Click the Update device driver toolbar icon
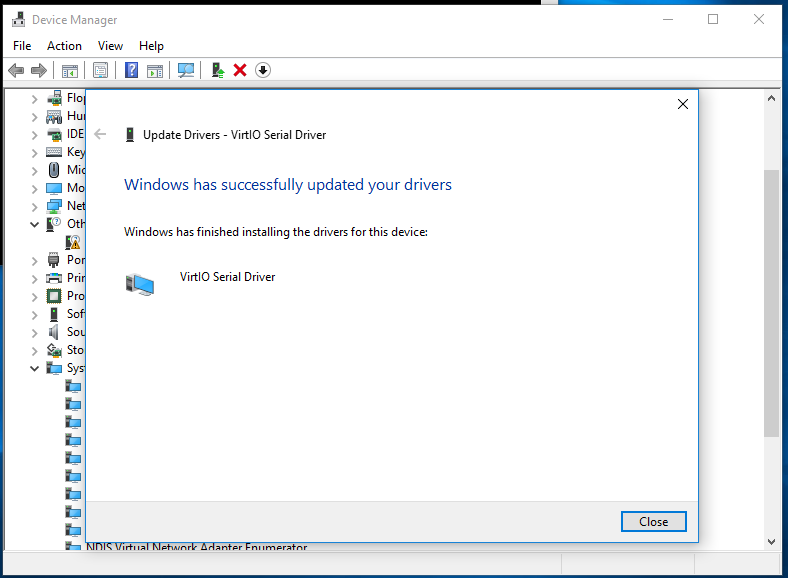 217,70
